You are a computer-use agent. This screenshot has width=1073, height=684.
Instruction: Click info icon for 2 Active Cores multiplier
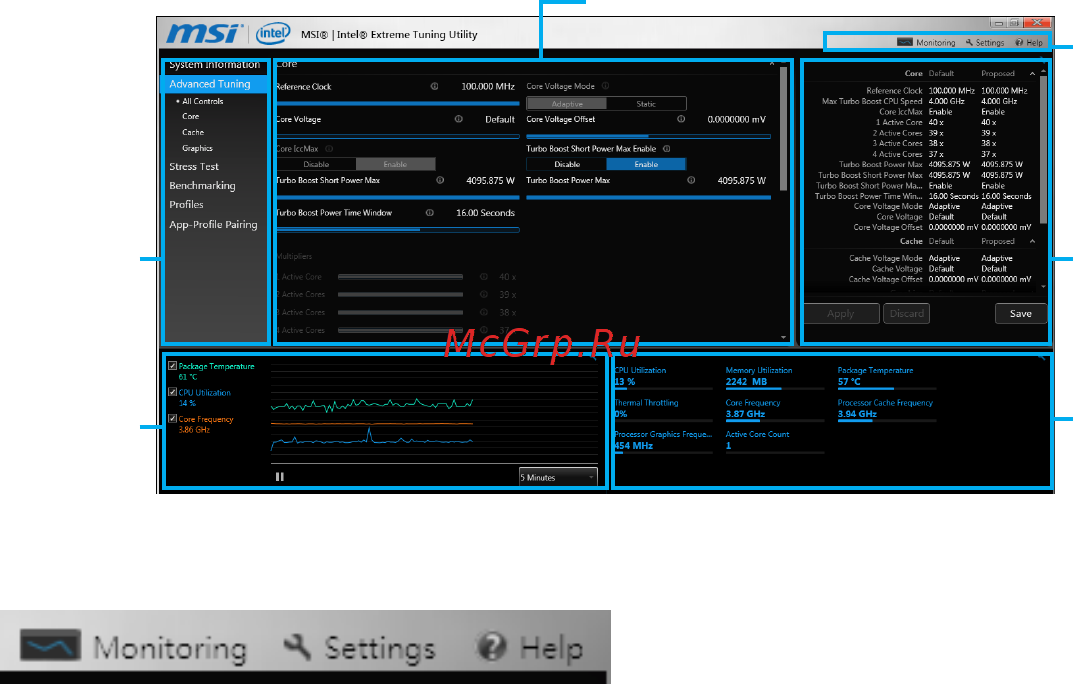(484, 294)
